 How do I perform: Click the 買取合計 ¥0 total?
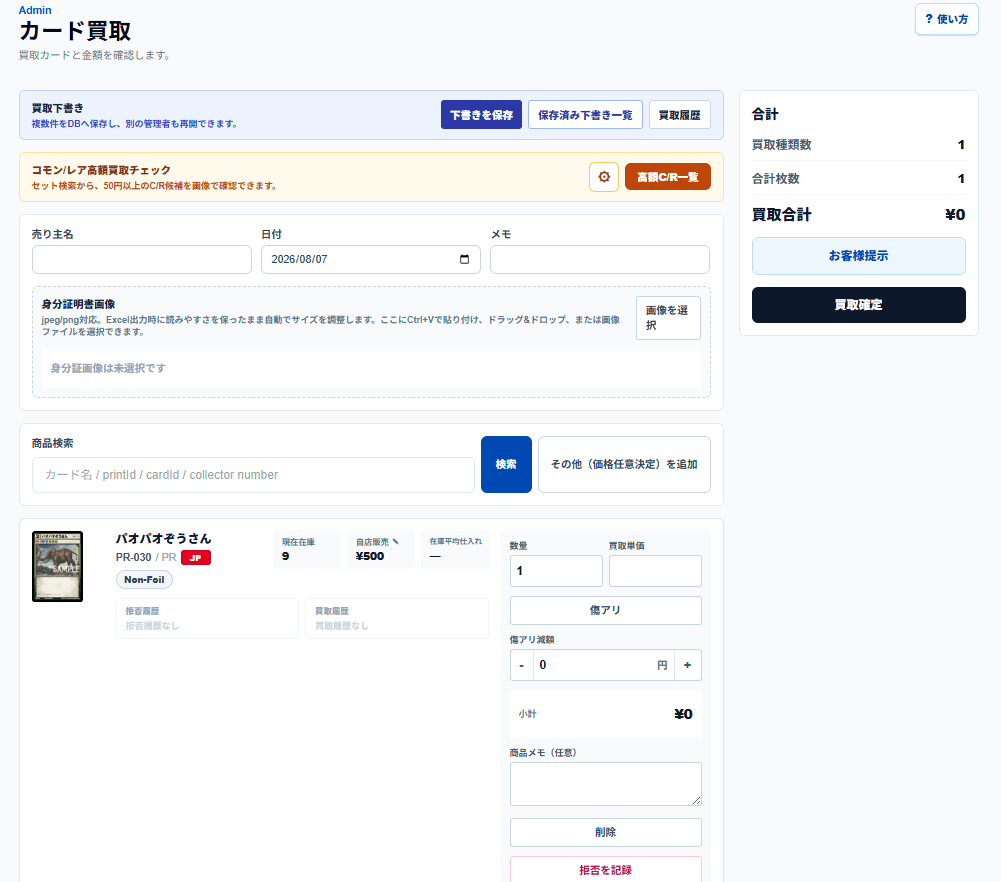(x=859, y=214)
